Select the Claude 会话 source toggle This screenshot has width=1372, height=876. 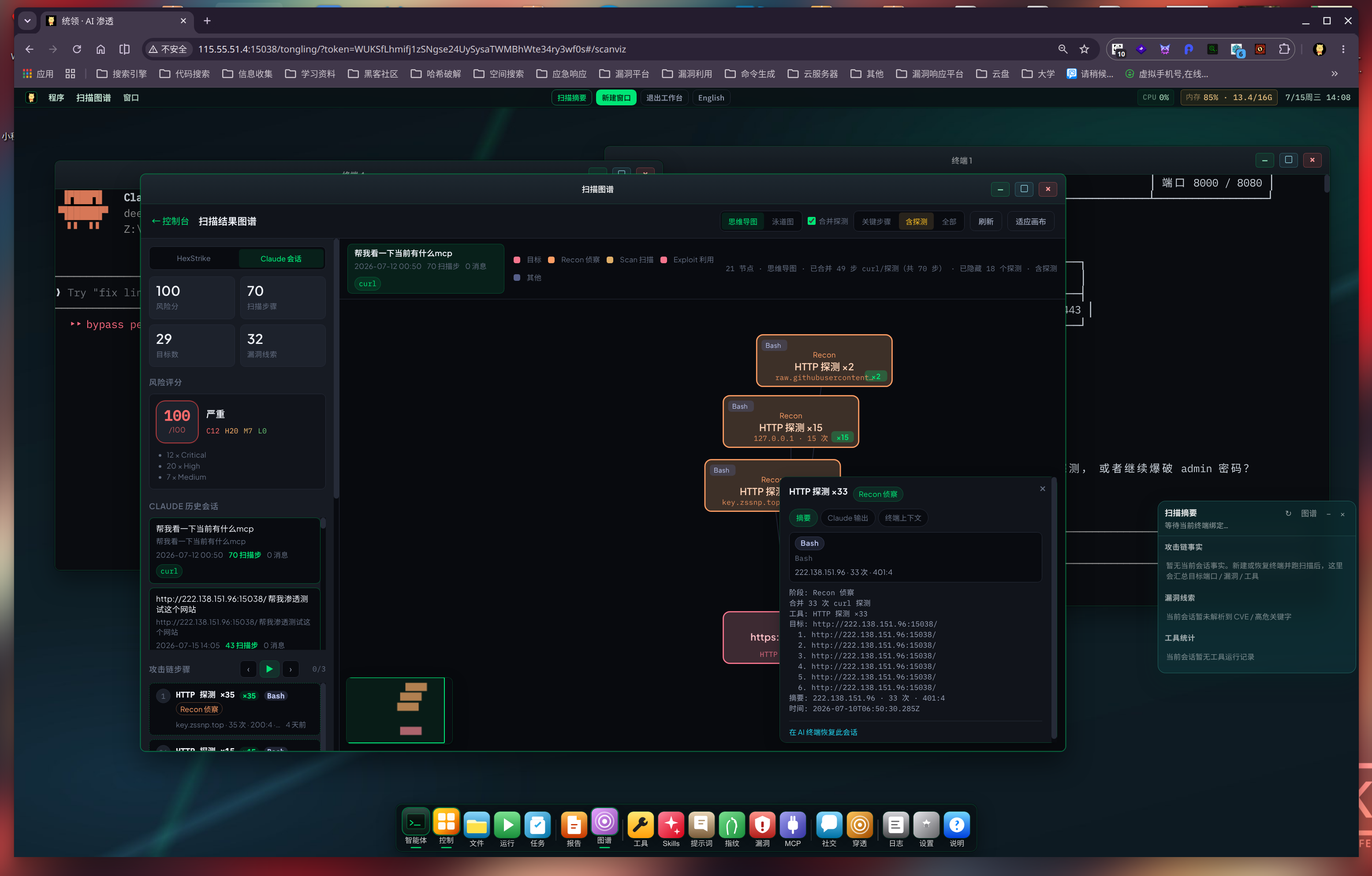281,258
